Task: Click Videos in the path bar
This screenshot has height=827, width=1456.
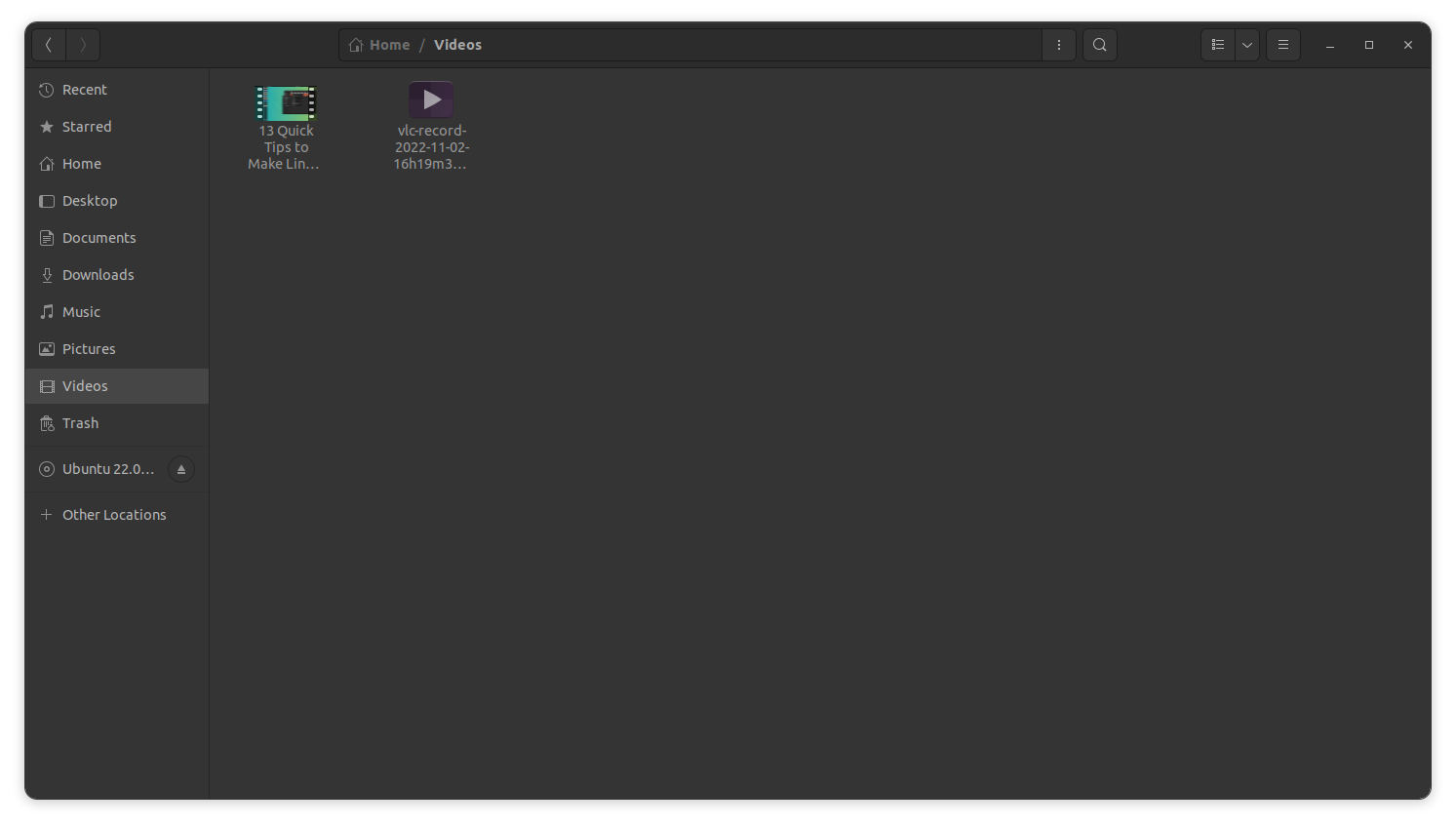Action: 457,45
